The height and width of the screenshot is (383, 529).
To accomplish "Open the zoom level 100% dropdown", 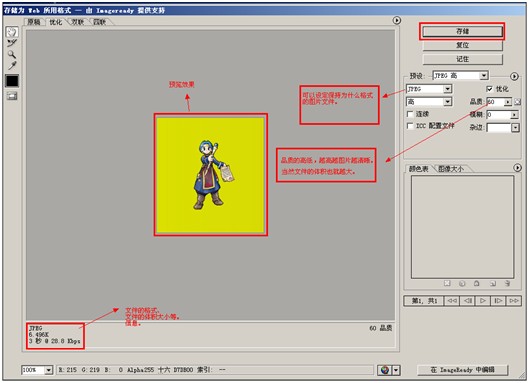I will tap(37, 370).
